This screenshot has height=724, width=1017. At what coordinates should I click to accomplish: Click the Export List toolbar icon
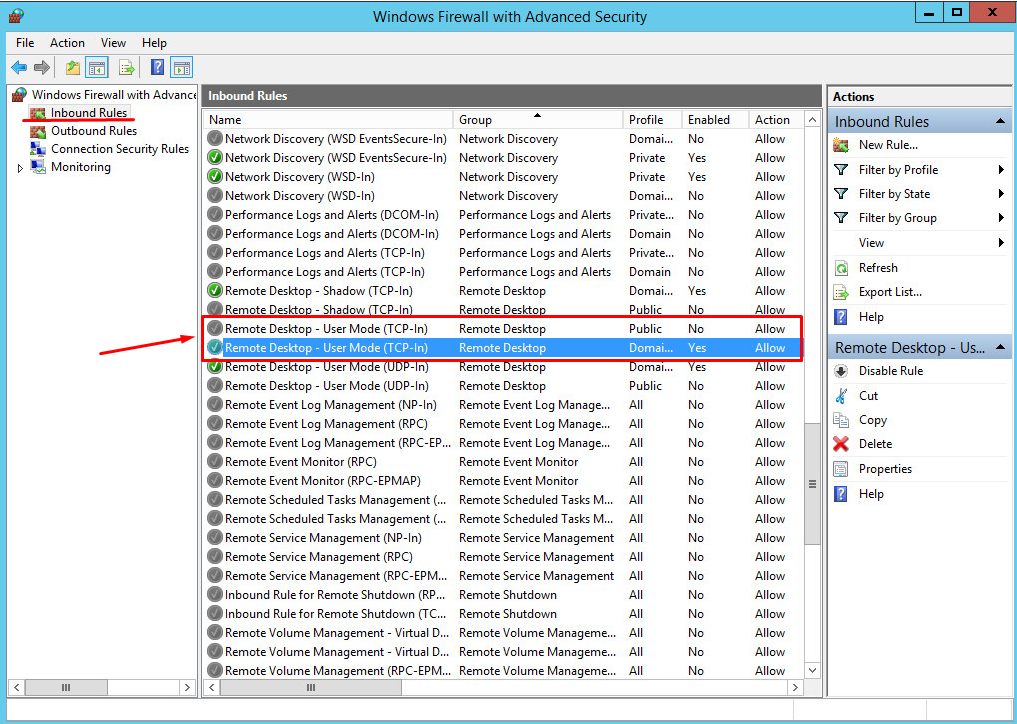pyautogui.click(x=127, y=68)
